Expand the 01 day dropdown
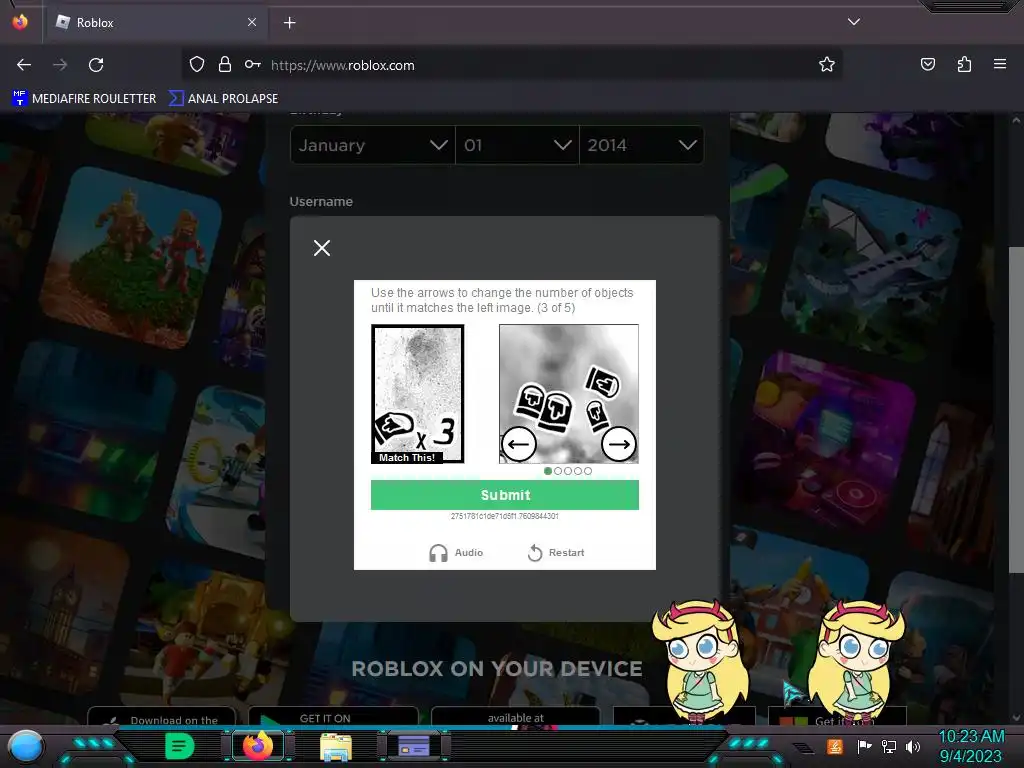 [x=517, y=145]
